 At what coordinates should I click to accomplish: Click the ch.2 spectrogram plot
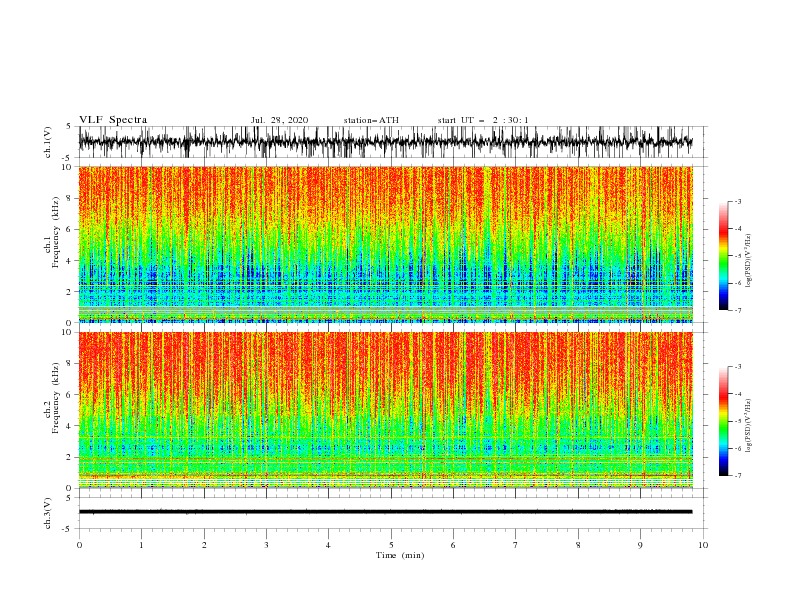pos(385,410)
